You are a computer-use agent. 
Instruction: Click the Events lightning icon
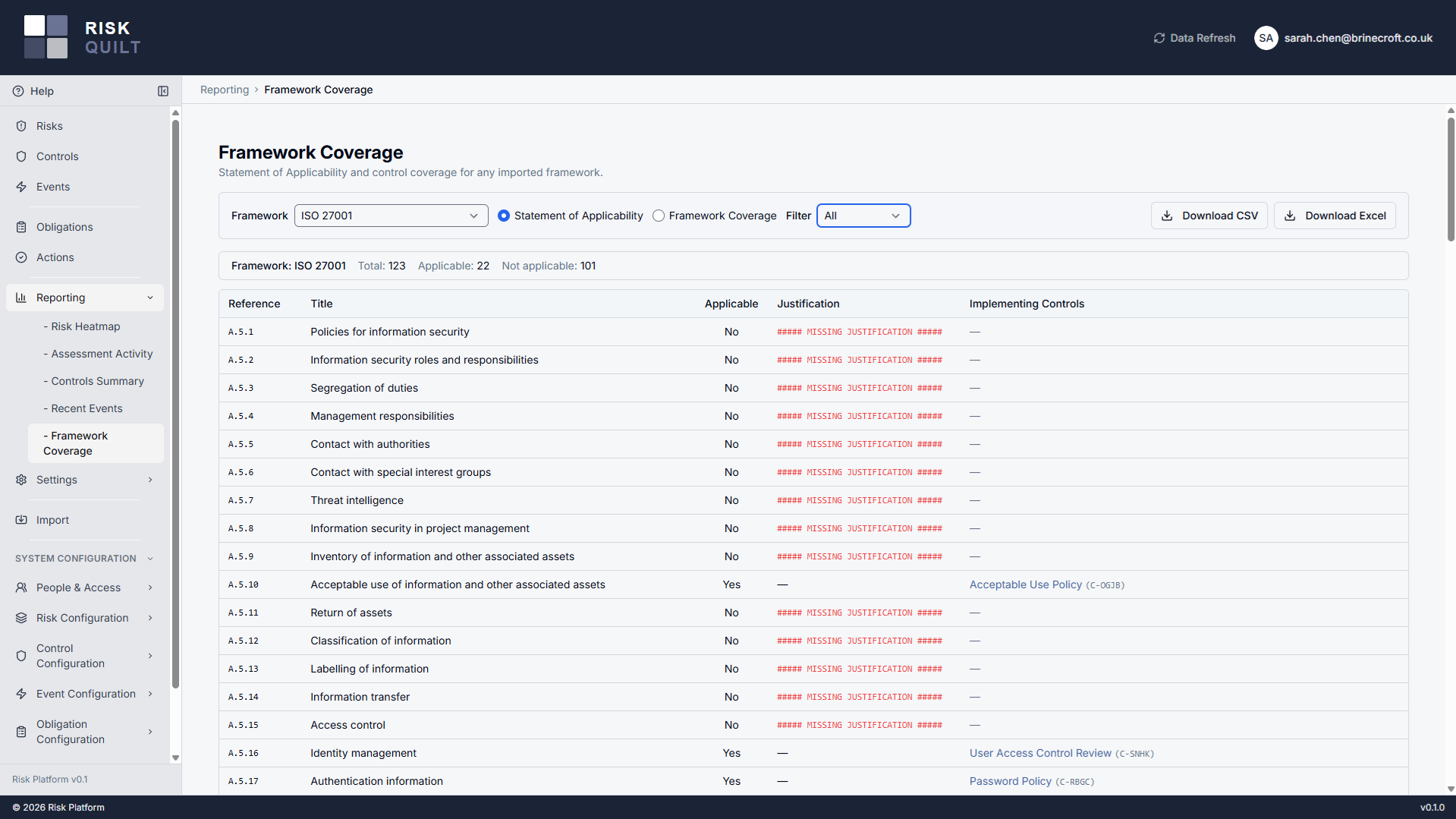21,187
